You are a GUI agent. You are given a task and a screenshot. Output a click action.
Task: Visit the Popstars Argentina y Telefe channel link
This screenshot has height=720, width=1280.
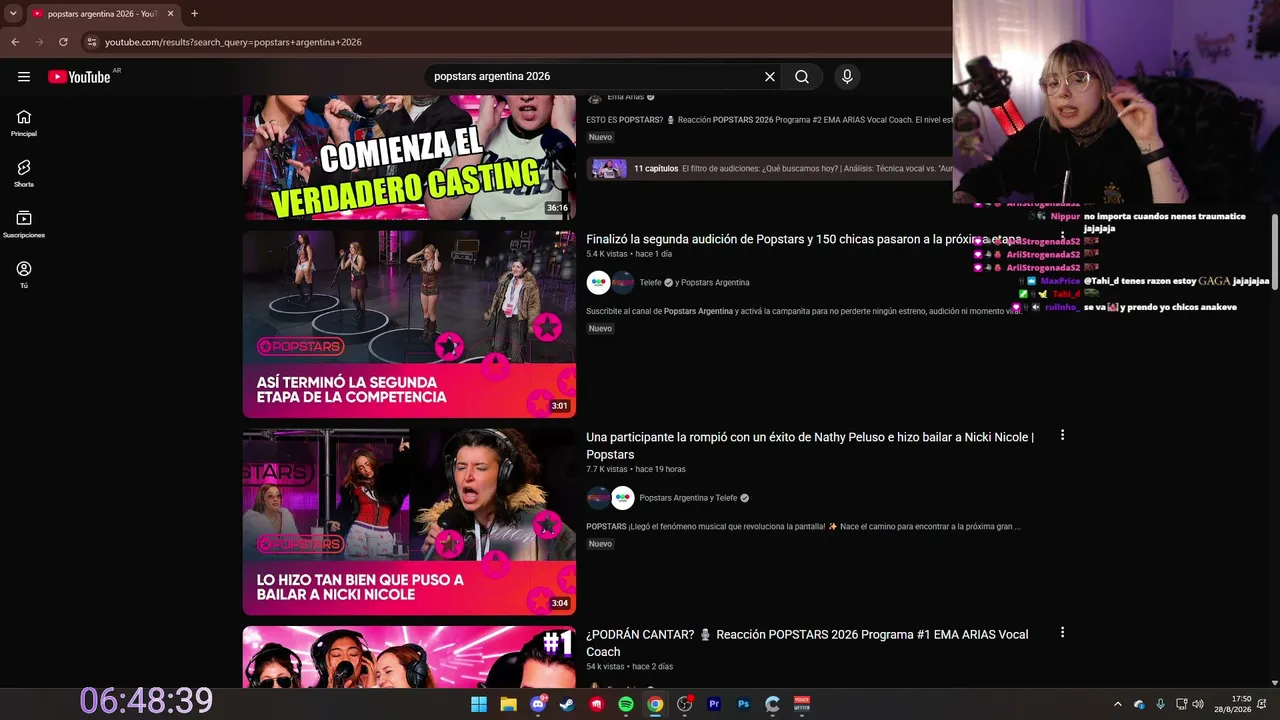coord(688,498)
